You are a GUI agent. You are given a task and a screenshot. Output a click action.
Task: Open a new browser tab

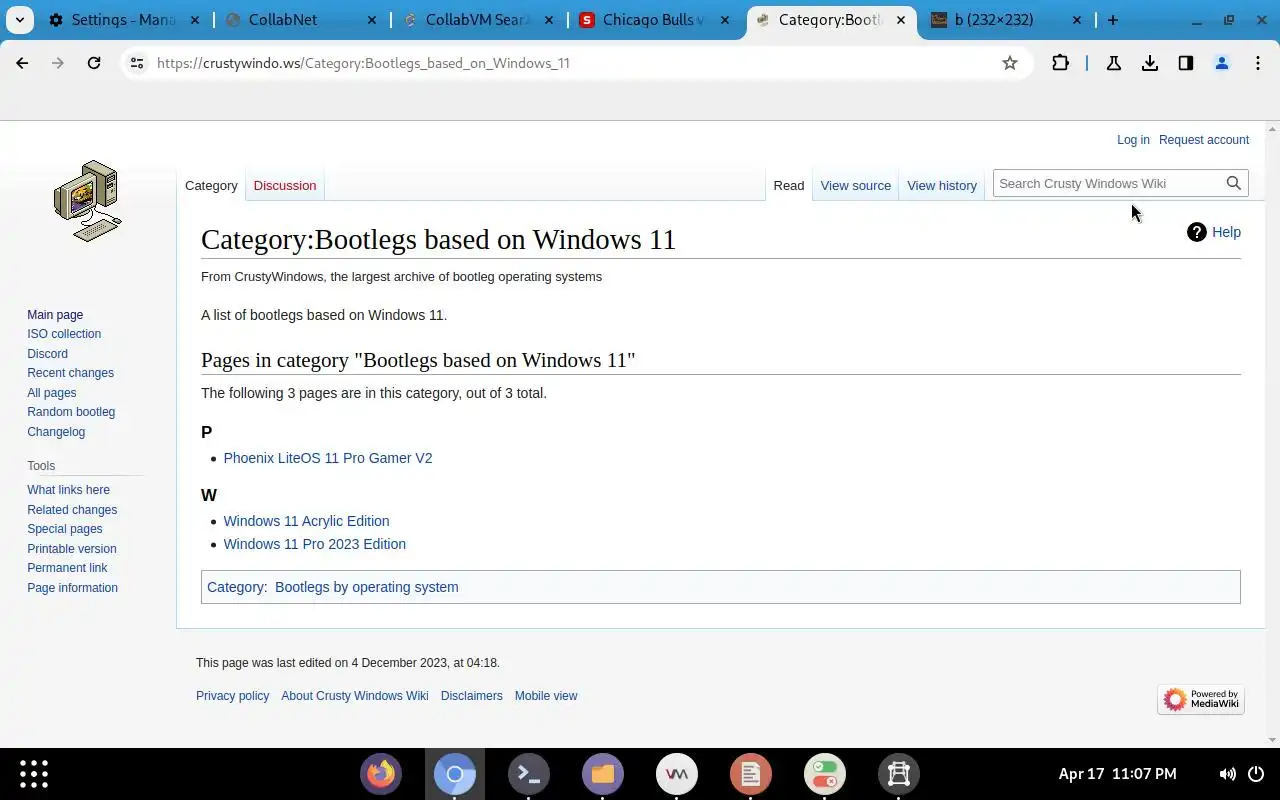coord(1113,20)
